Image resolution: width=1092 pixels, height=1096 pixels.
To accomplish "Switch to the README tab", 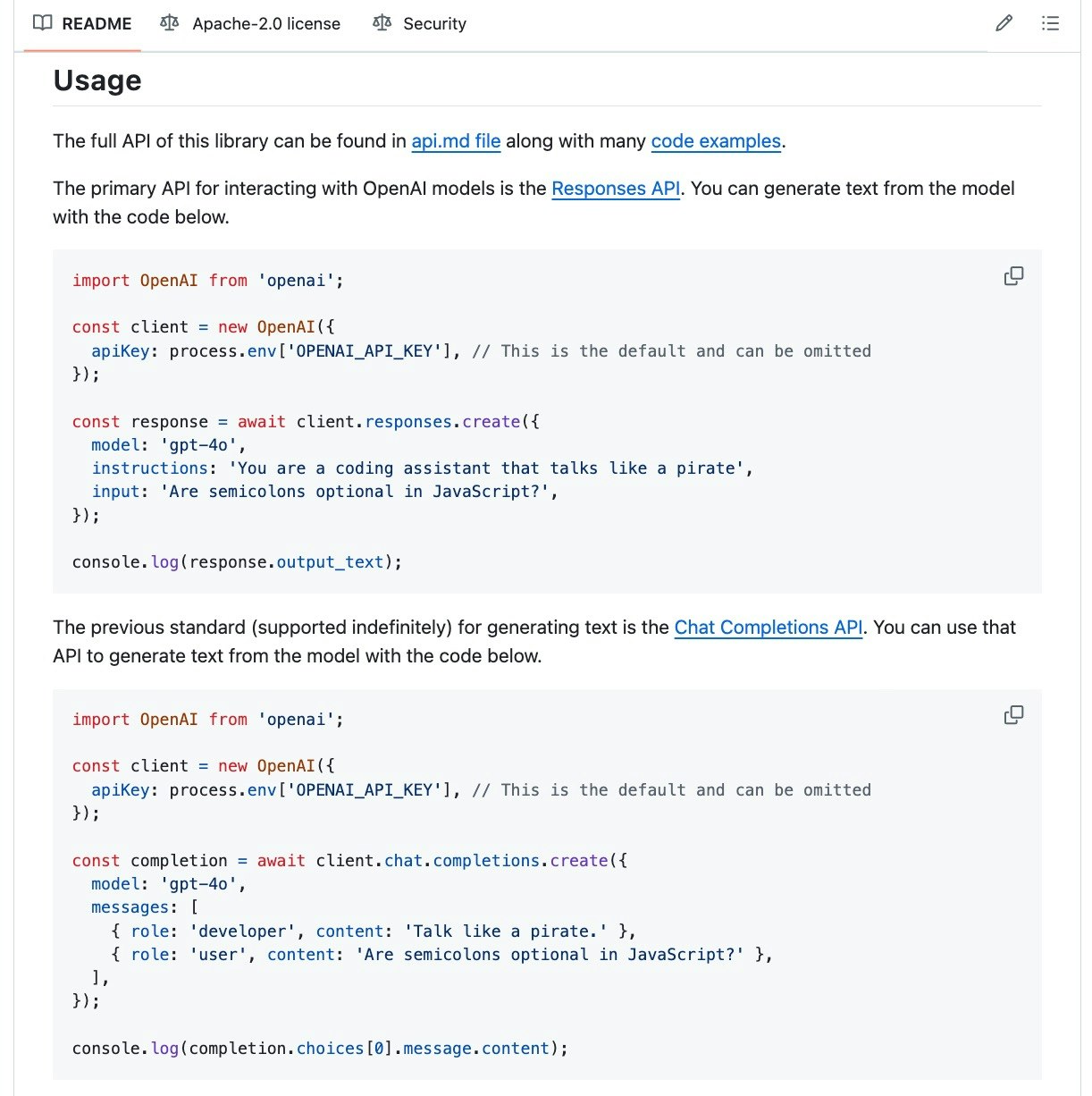I will point(82,23).
